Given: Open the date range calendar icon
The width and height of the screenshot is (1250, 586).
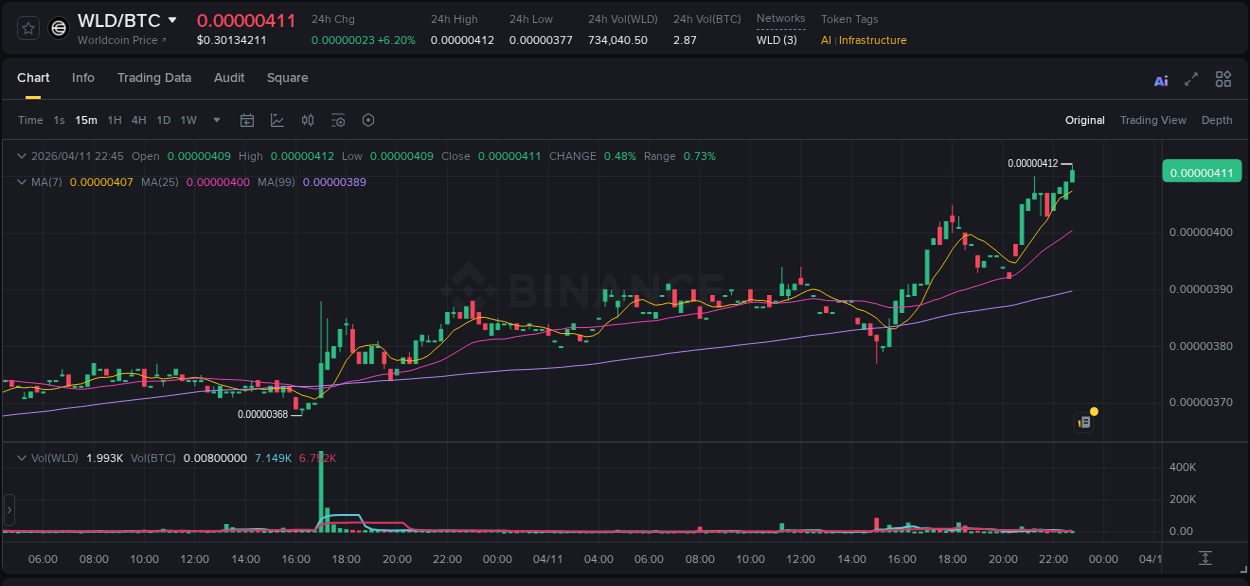Looking at the screenshot, I should click(247, 120).
